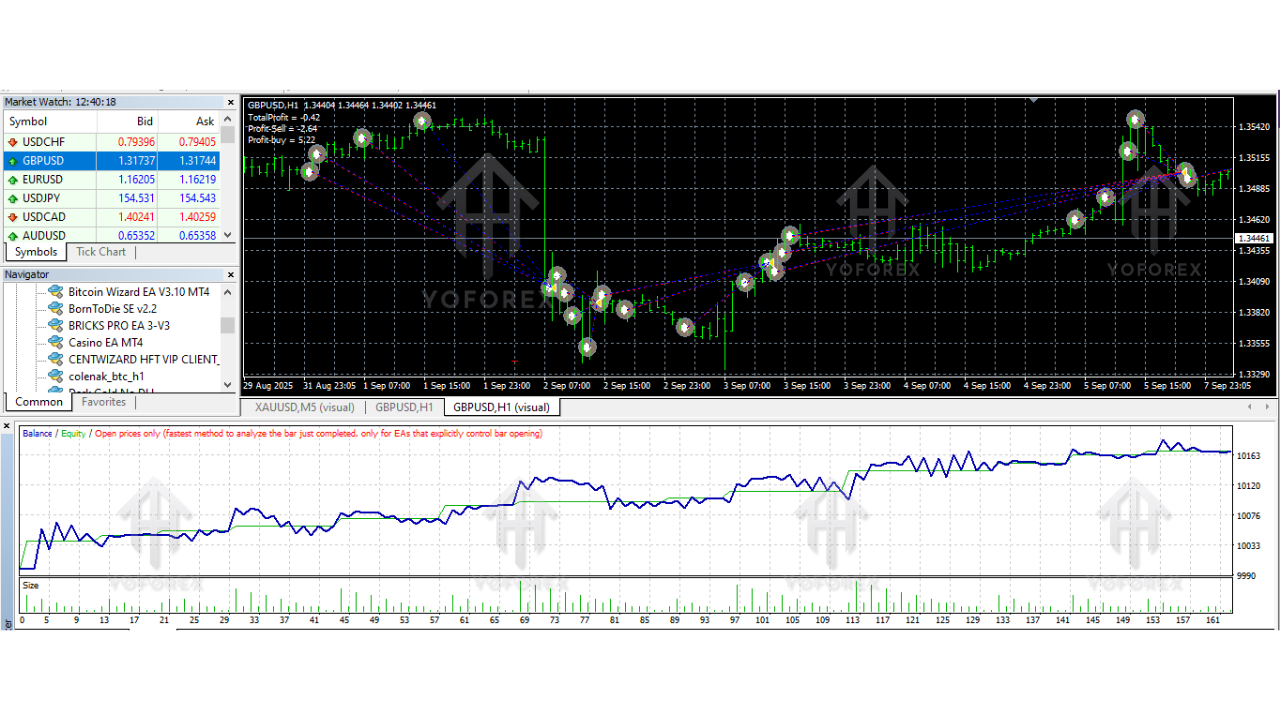Screen dimensions: 1280x720
Task: Toggle the Balance line in the tester graph
Action: coord(37,433)
